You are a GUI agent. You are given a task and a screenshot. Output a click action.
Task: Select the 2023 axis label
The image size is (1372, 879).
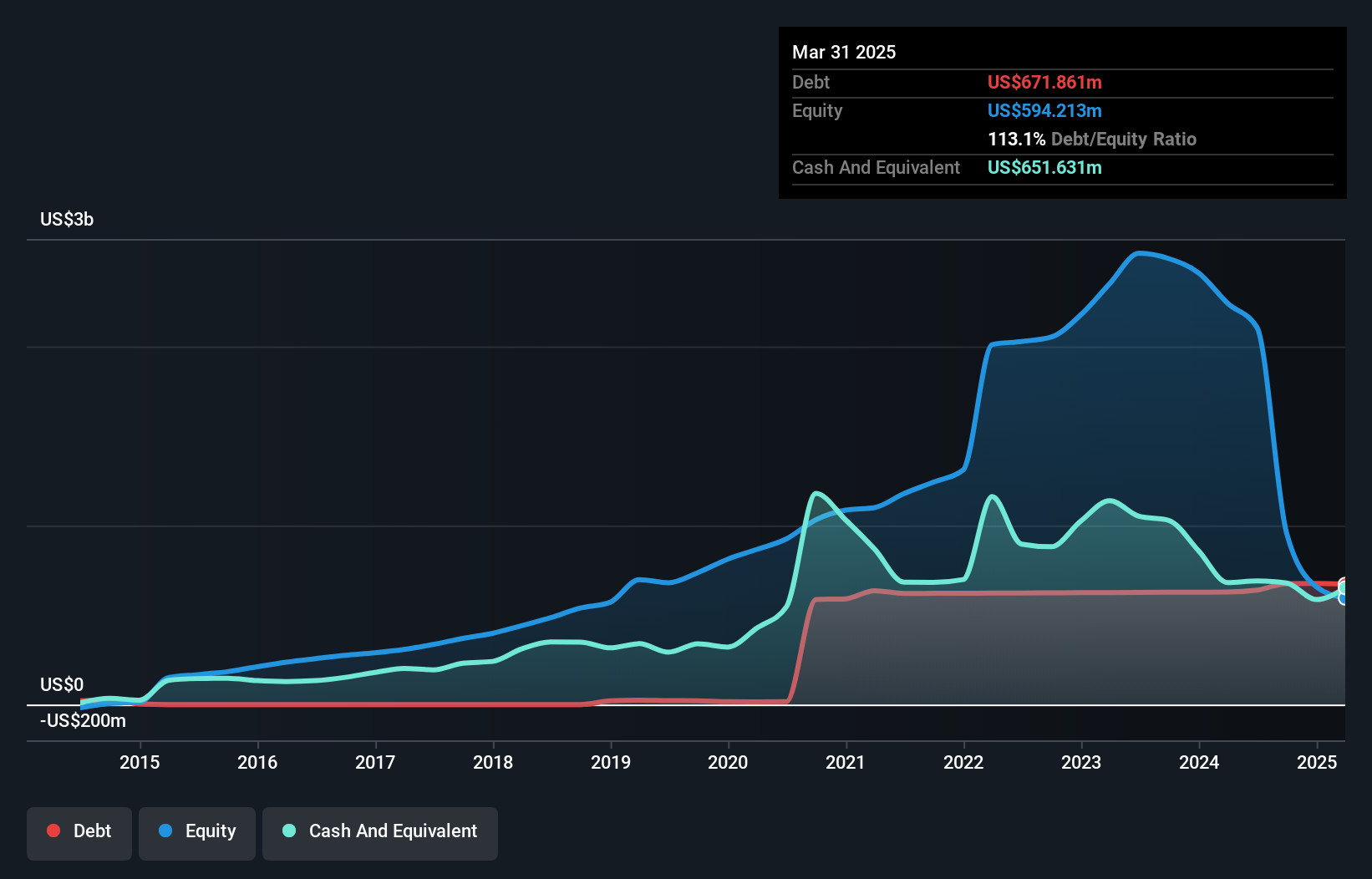(1080, 762)
